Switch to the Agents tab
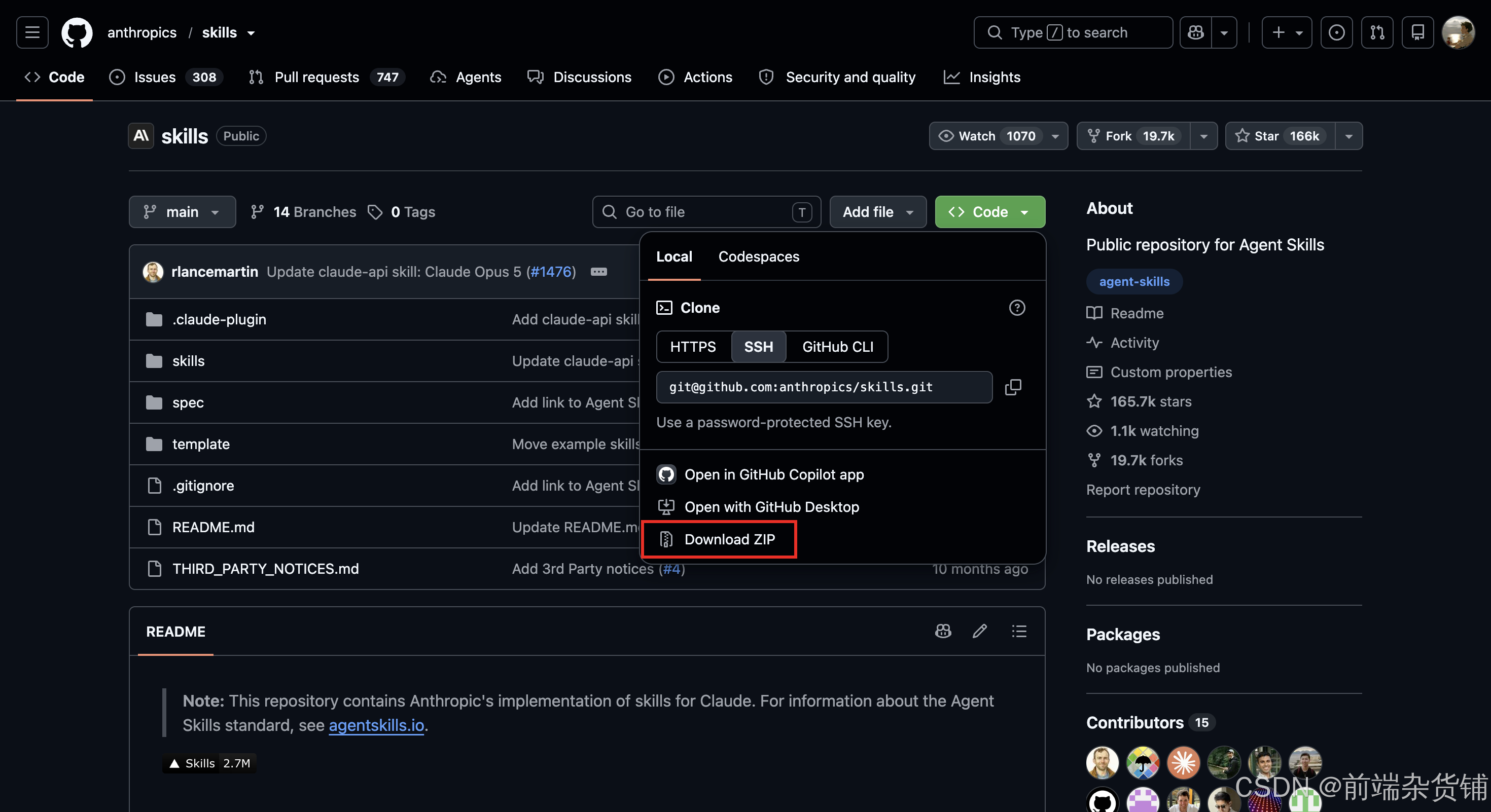The height and width of the screenshot is (812, 1491). (x=466, y=77)
